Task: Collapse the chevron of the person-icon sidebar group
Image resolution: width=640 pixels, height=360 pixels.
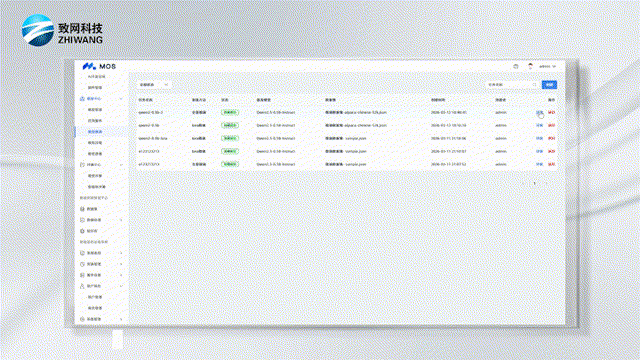Action: click(121, 286)
